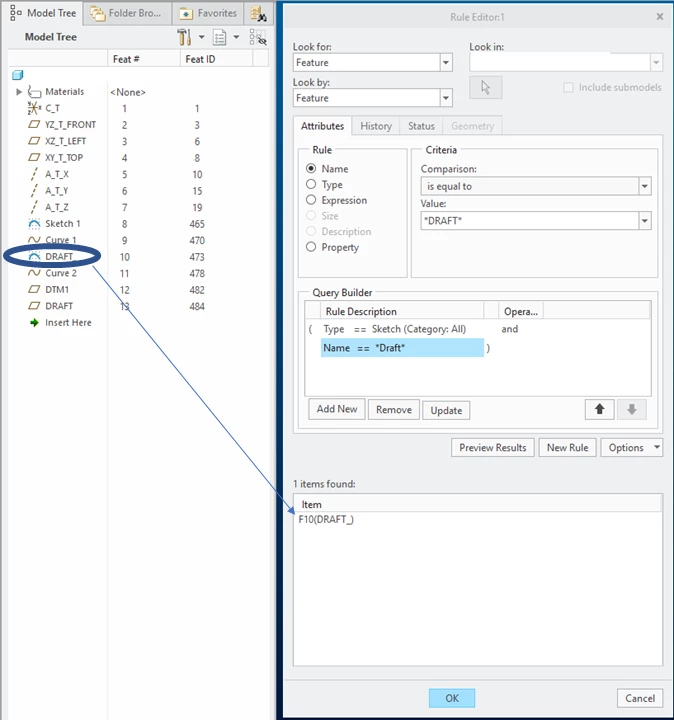The width and height of the screenshot is (674, 720).
Task: Click the Add New button
Action: tap(337, 409)
